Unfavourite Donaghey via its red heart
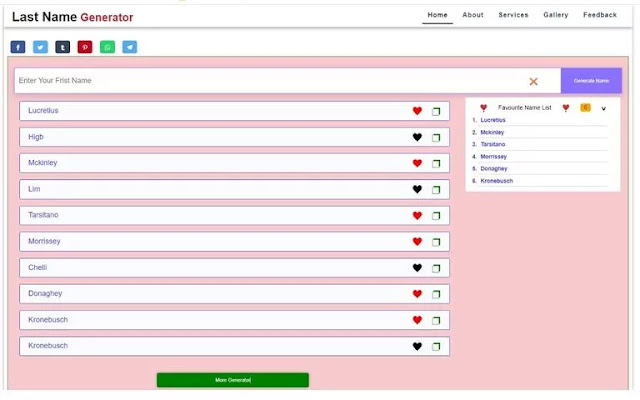Screen dimensions: 640x400 pyautogui.click(x=417, y=293)
